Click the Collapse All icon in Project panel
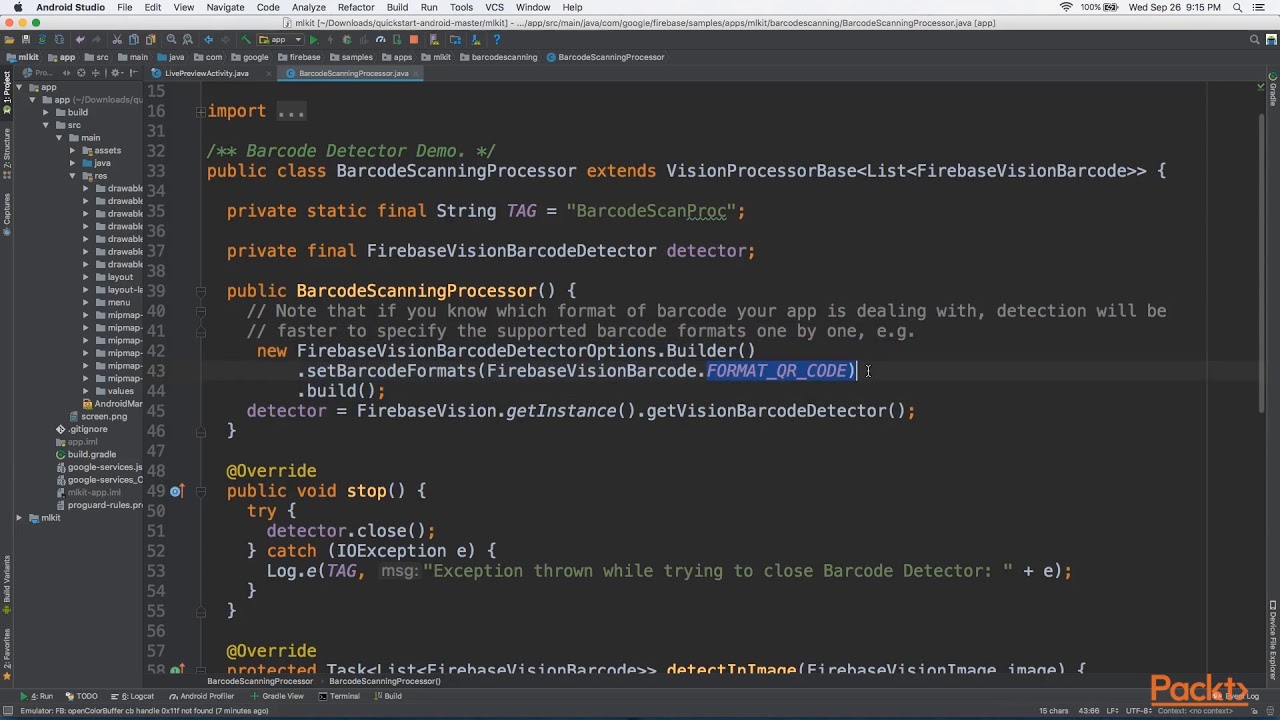 pos(95,73)
